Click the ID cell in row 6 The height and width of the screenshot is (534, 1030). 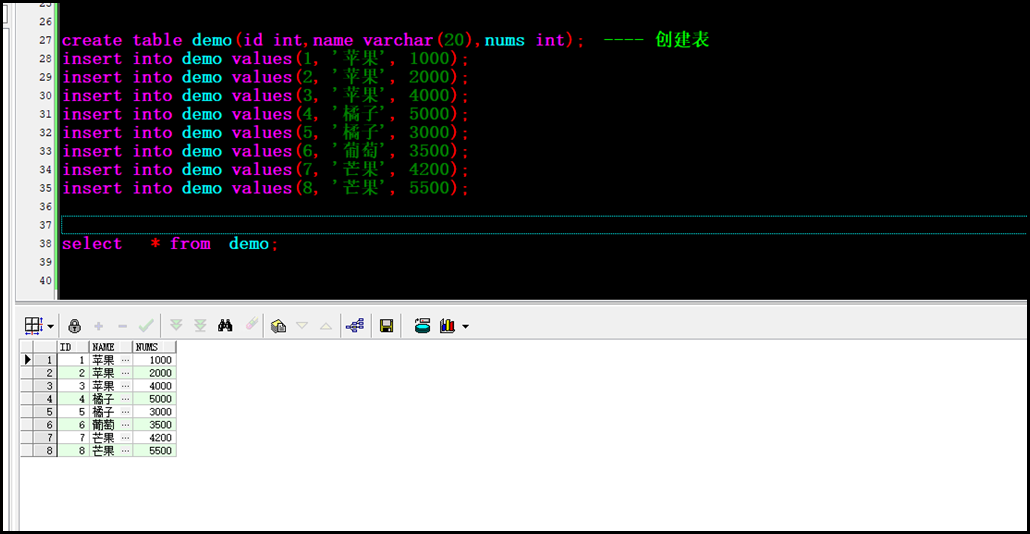coord(72,425)
